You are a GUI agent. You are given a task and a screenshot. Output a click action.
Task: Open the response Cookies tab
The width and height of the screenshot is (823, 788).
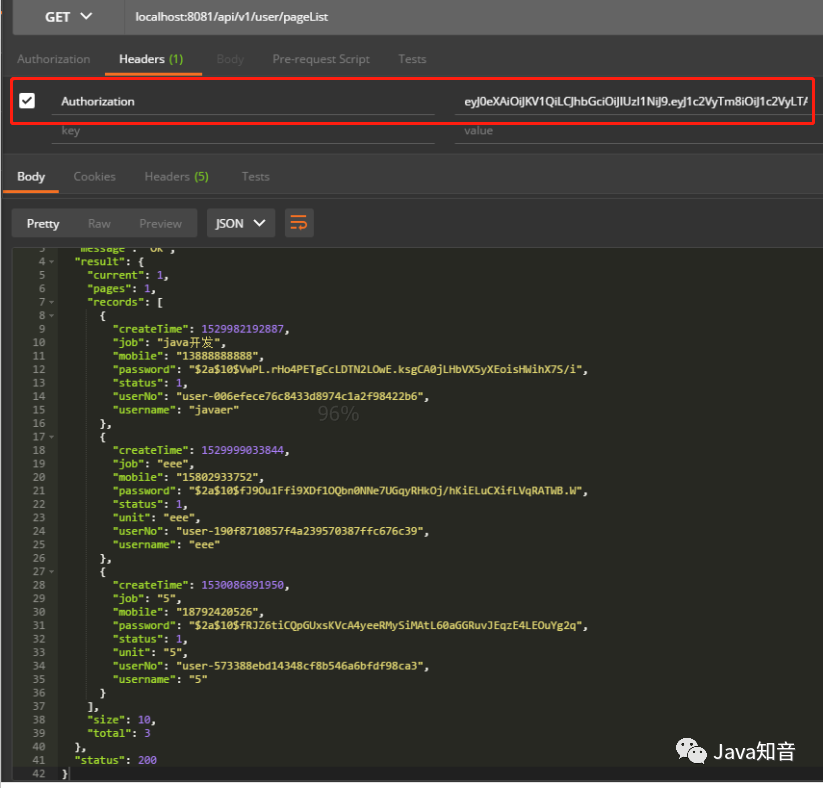pyautogui.click(x=94, y=176)
